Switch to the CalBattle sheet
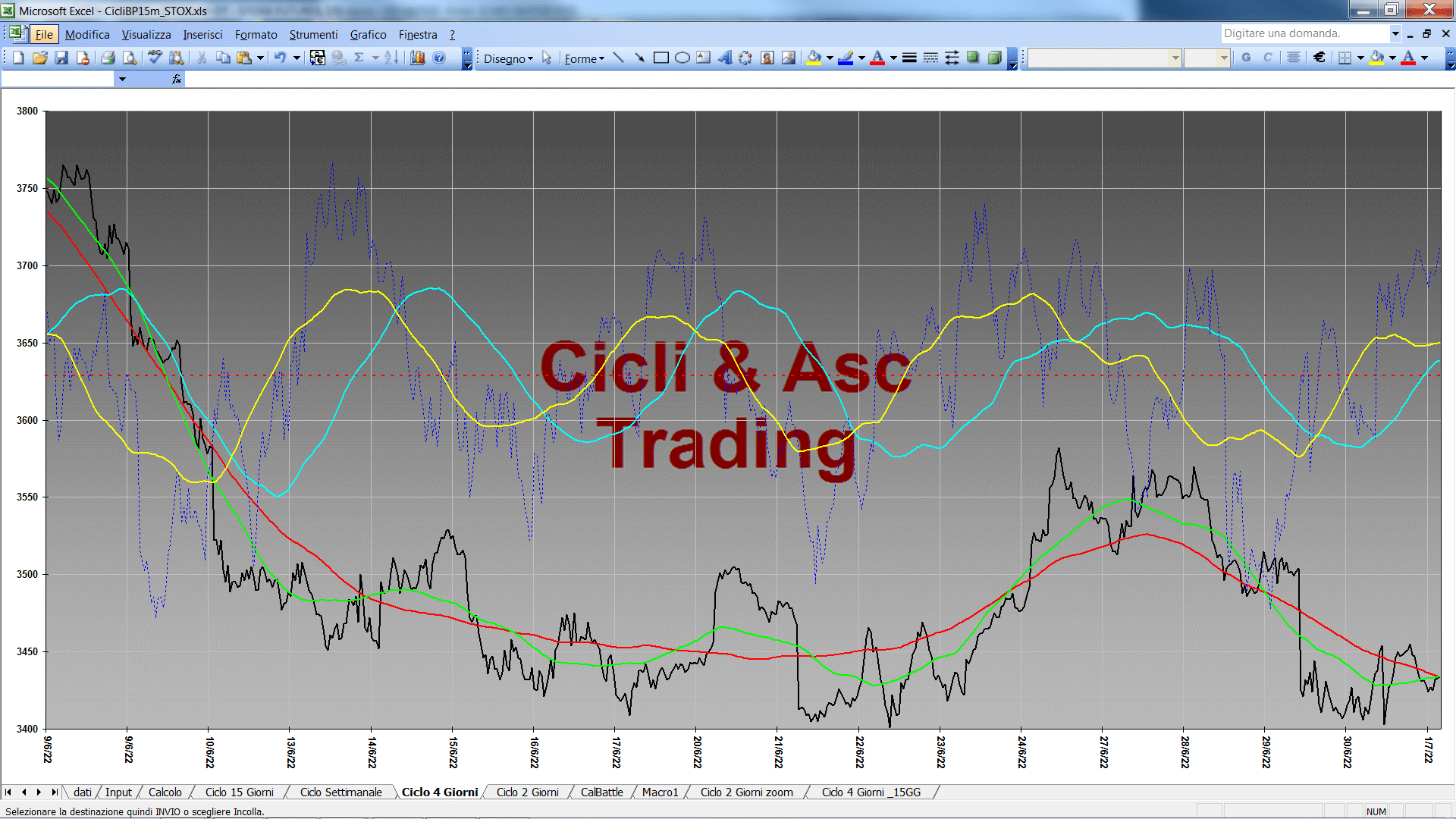 pyautogui.click(x=601, y=792)
